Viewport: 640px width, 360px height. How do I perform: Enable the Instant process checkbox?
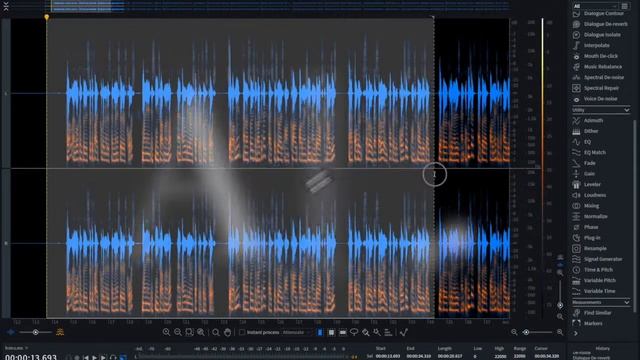click(242, 332)
